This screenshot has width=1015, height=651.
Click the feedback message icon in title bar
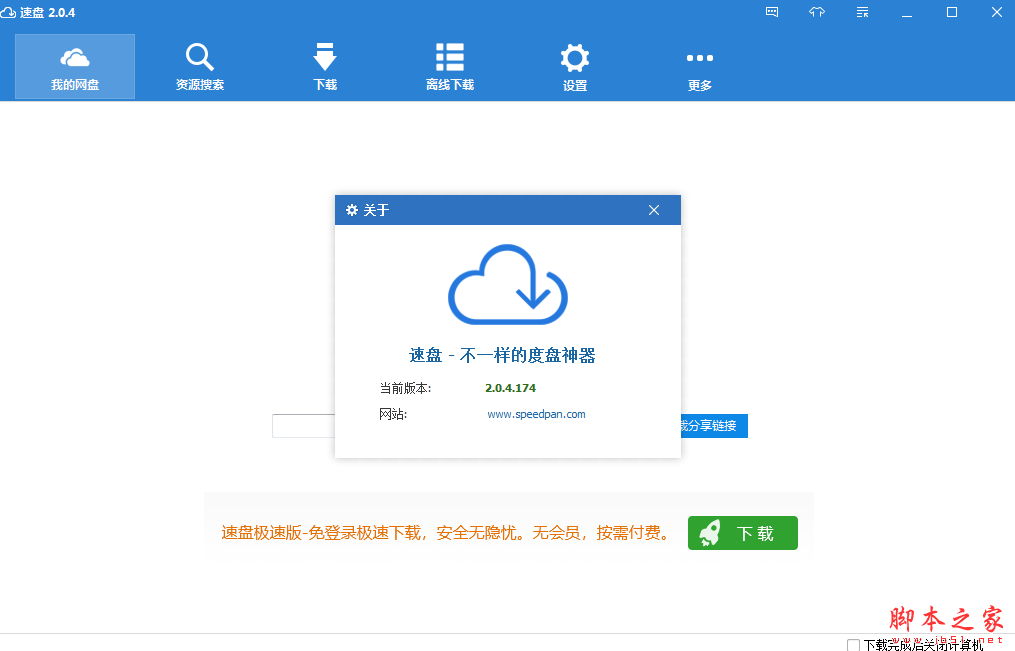point(772,12)
